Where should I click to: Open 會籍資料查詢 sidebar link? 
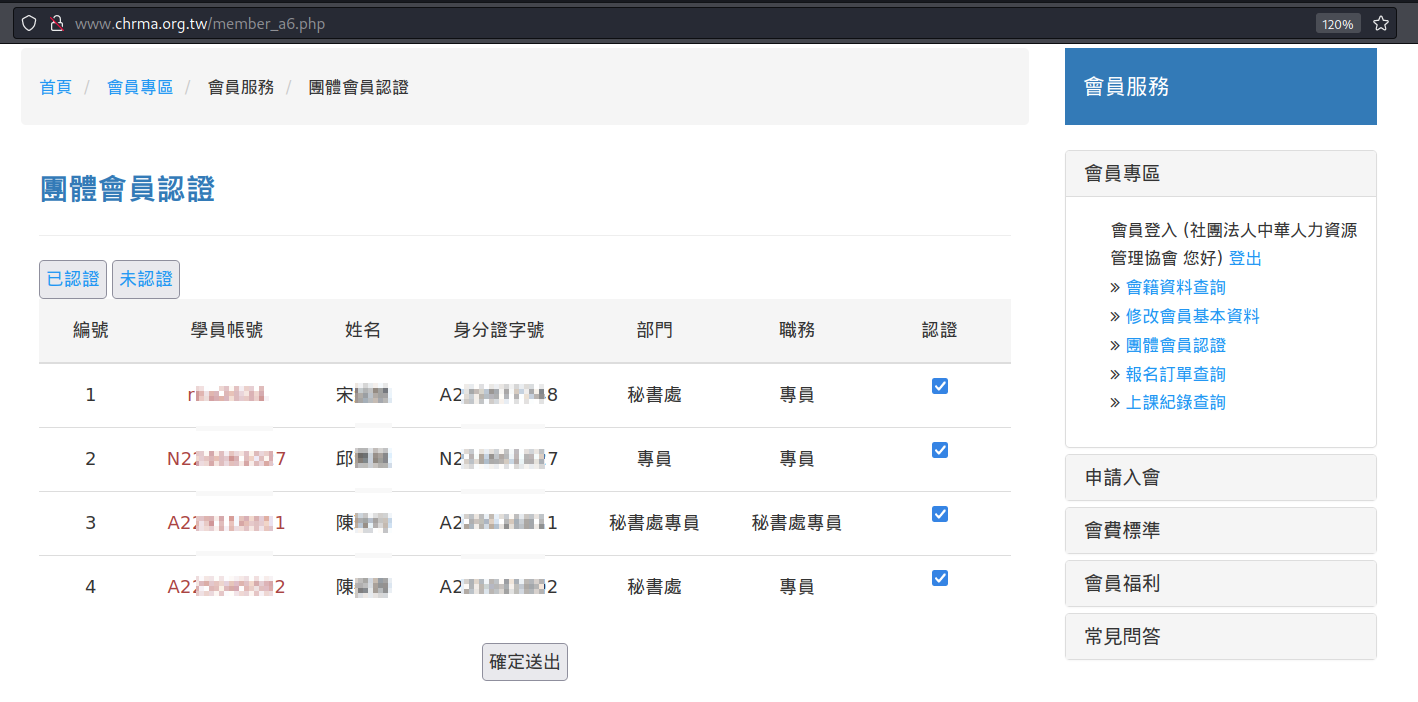[x=1176, y=287]
